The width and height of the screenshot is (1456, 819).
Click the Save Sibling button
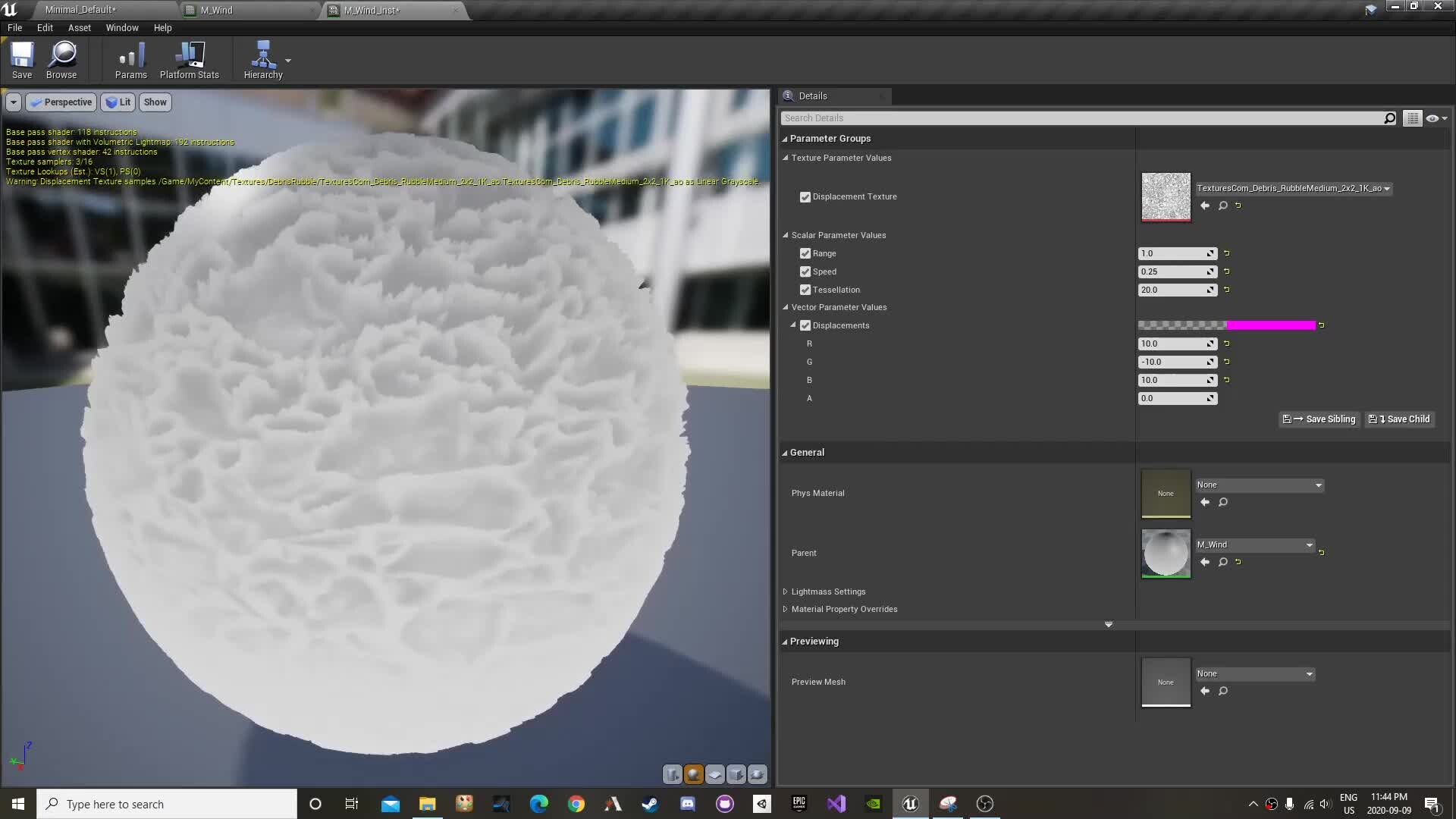[1319, 419]
